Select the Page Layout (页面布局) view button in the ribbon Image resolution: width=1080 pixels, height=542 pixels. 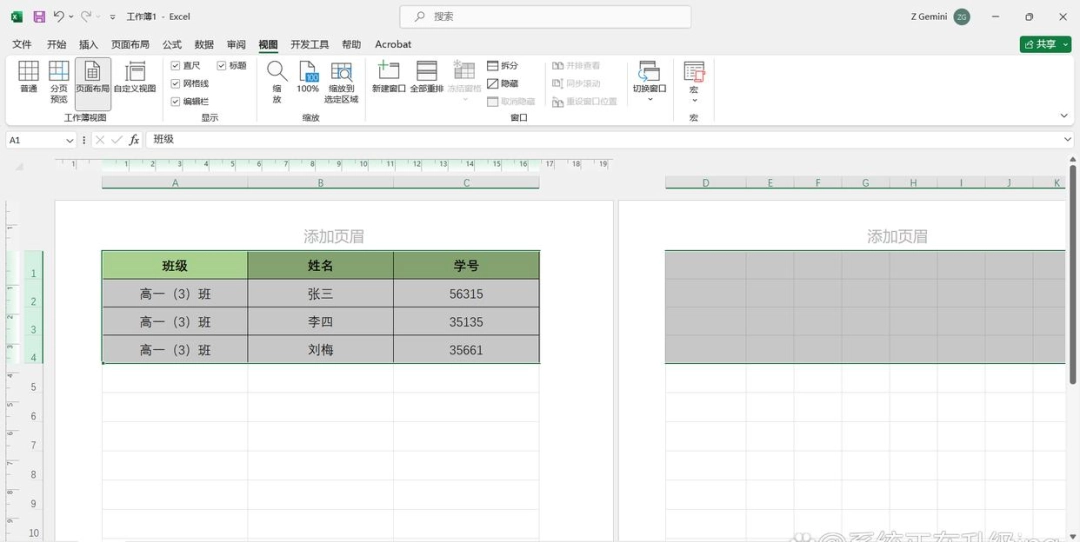pyautogui.click(x=92, y=84)
